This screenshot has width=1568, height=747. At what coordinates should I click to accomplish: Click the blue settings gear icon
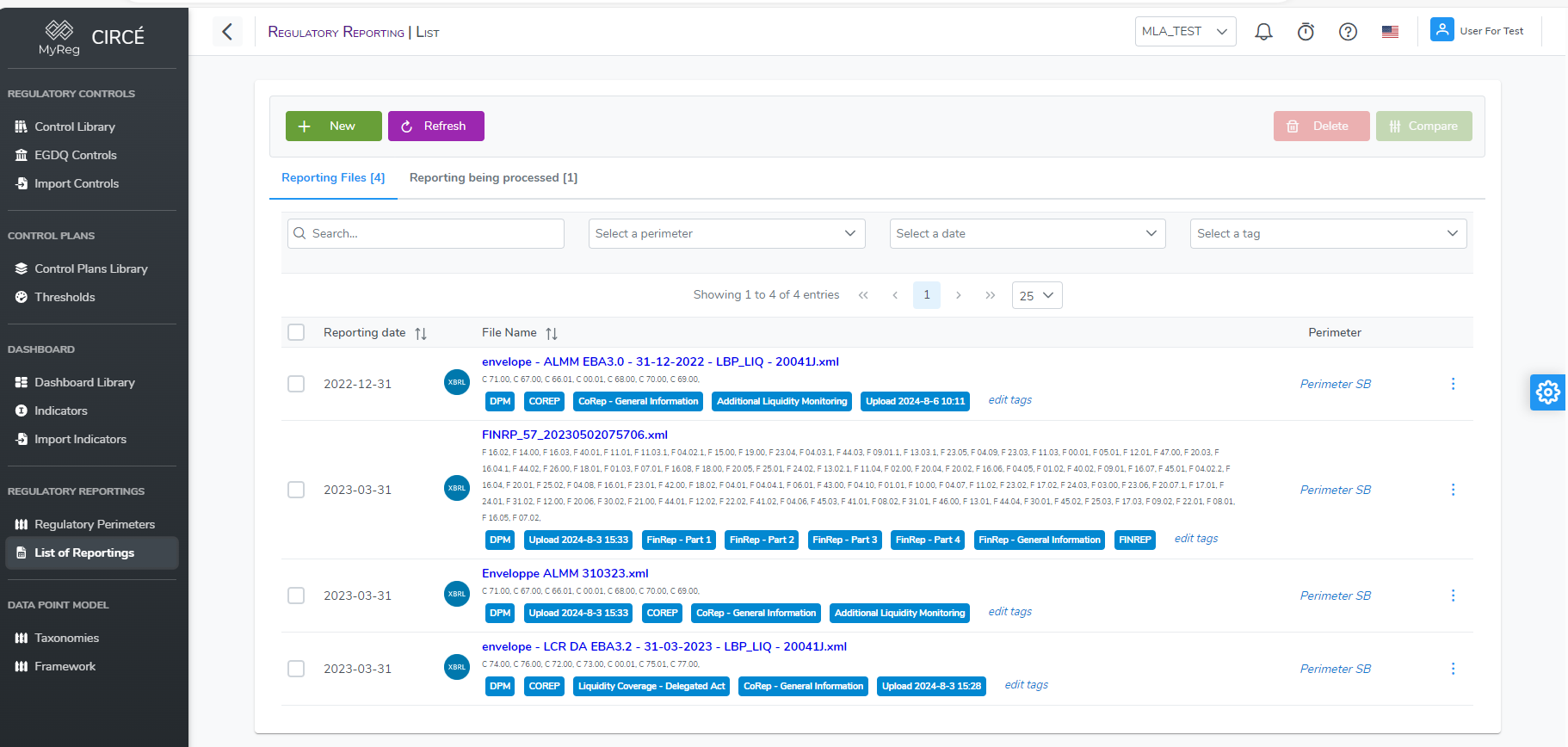[1547, 392]
